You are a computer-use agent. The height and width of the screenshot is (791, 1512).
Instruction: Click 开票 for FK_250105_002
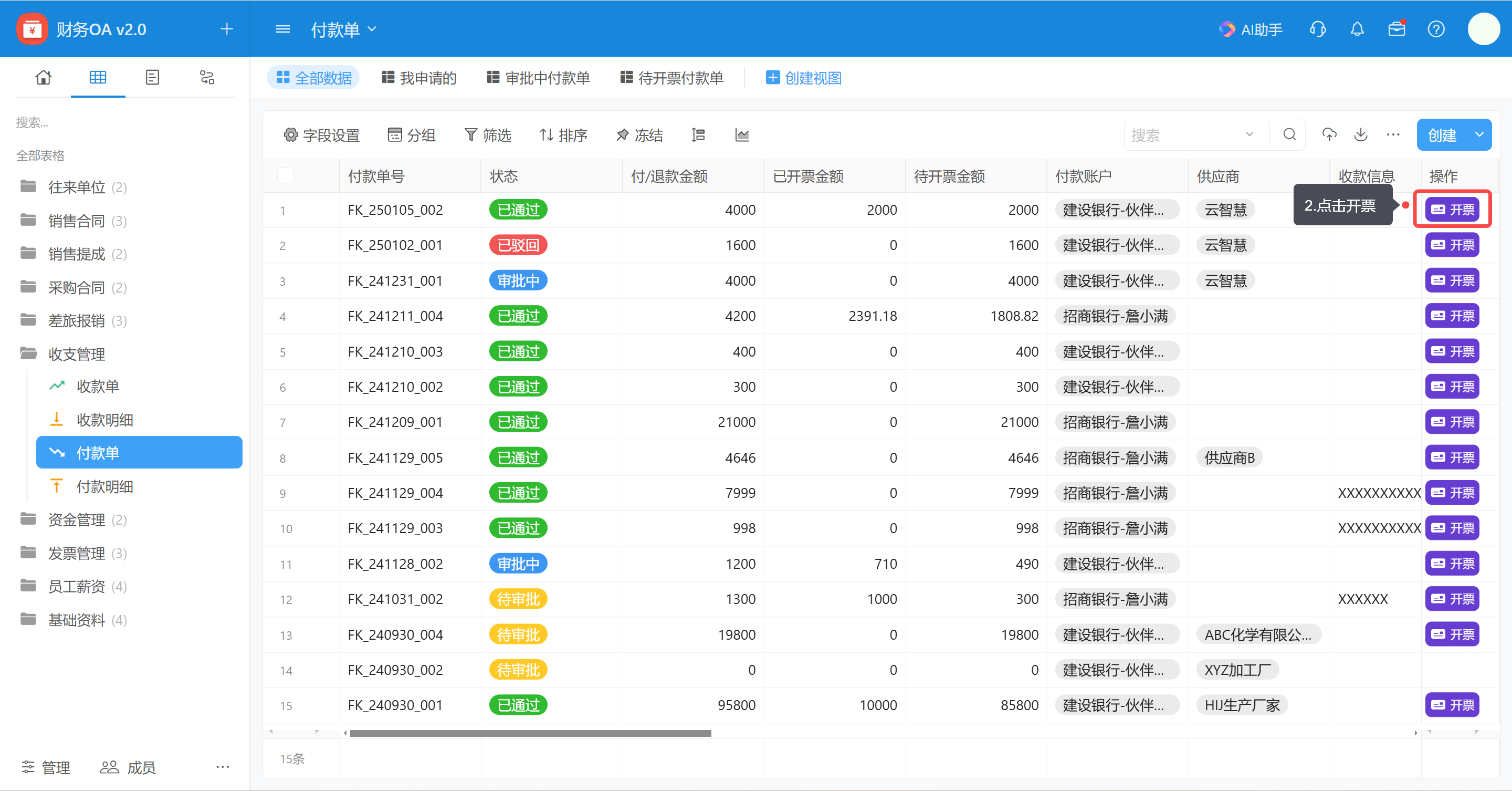tap(1452, 209)
